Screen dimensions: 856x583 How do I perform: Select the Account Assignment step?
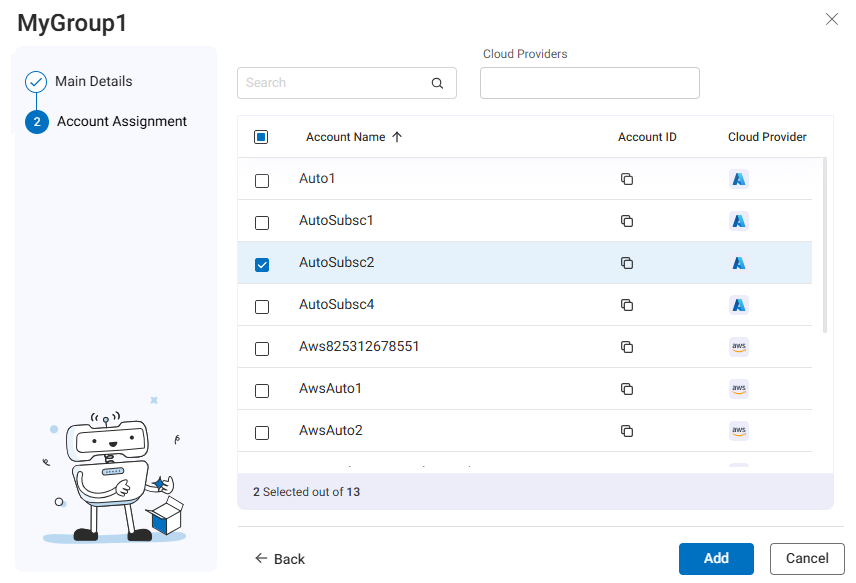[x=121, y=121]
